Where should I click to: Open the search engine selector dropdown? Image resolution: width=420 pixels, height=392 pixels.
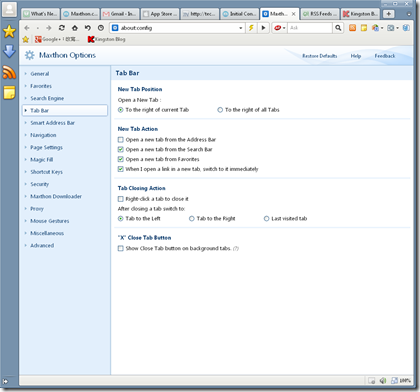(280, 28)
